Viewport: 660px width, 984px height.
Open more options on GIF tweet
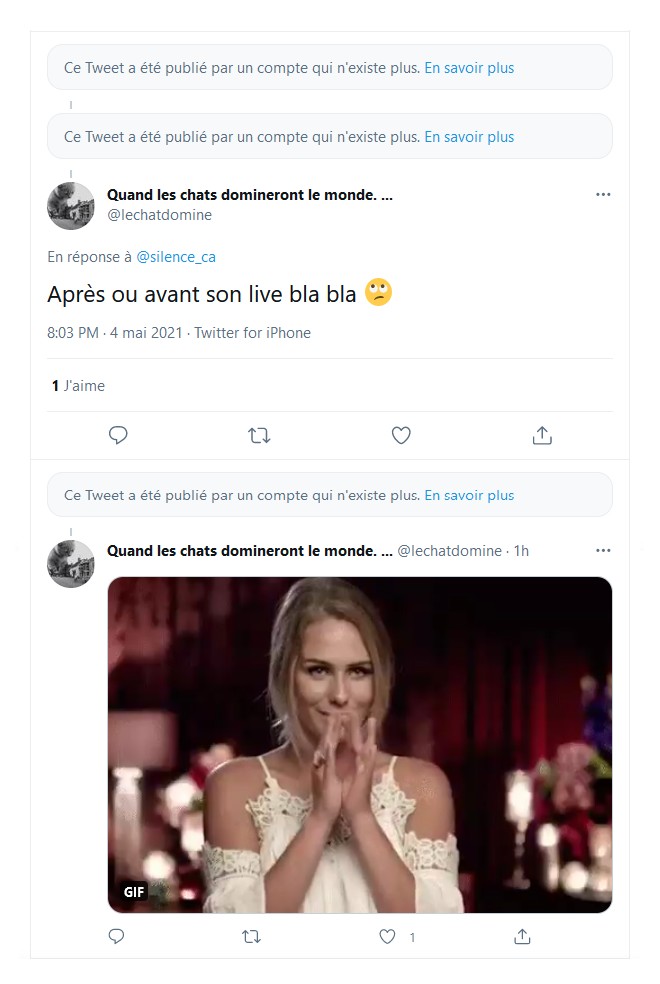coord(603,550)
